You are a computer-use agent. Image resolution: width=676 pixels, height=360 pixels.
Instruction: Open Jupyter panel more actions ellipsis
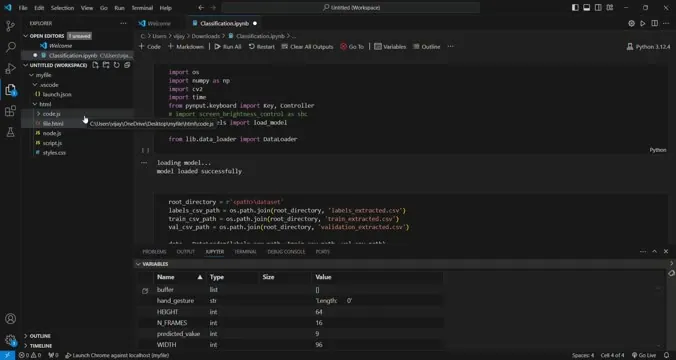click(643, 251)
